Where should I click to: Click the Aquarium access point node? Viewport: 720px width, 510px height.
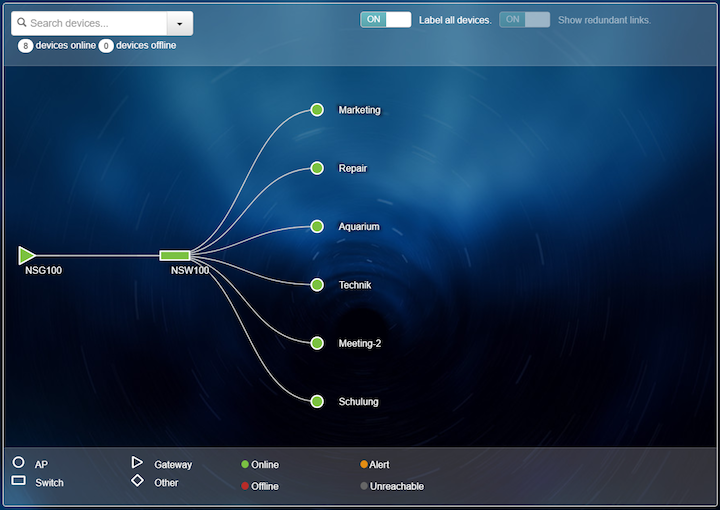[x=317, y=226]
